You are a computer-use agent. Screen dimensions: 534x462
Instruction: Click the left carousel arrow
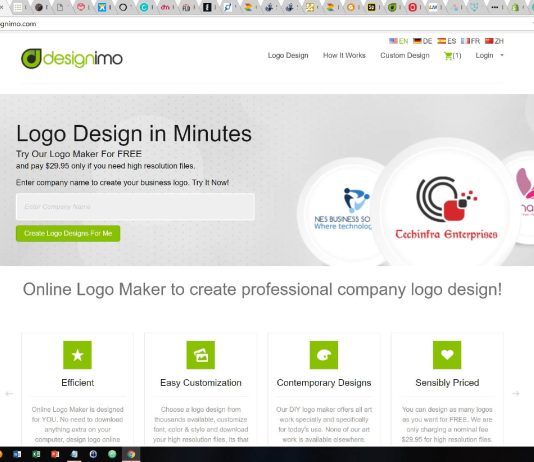click(x=9, y=394)
